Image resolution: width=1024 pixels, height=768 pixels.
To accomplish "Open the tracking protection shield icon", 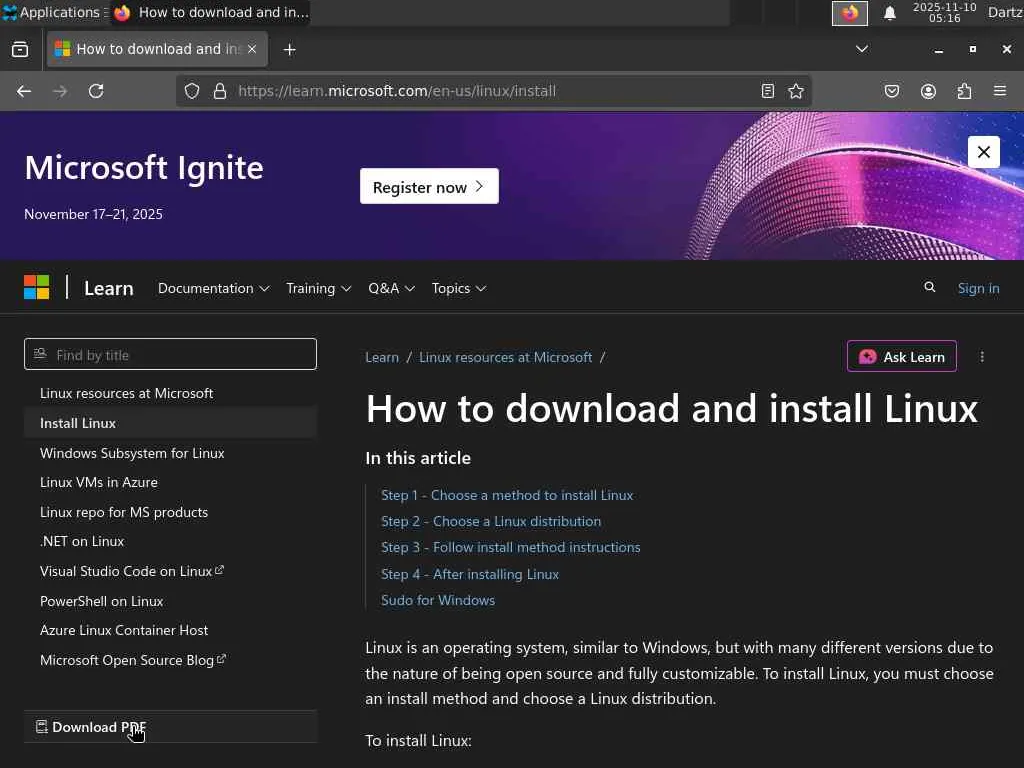I will point(192,91).
